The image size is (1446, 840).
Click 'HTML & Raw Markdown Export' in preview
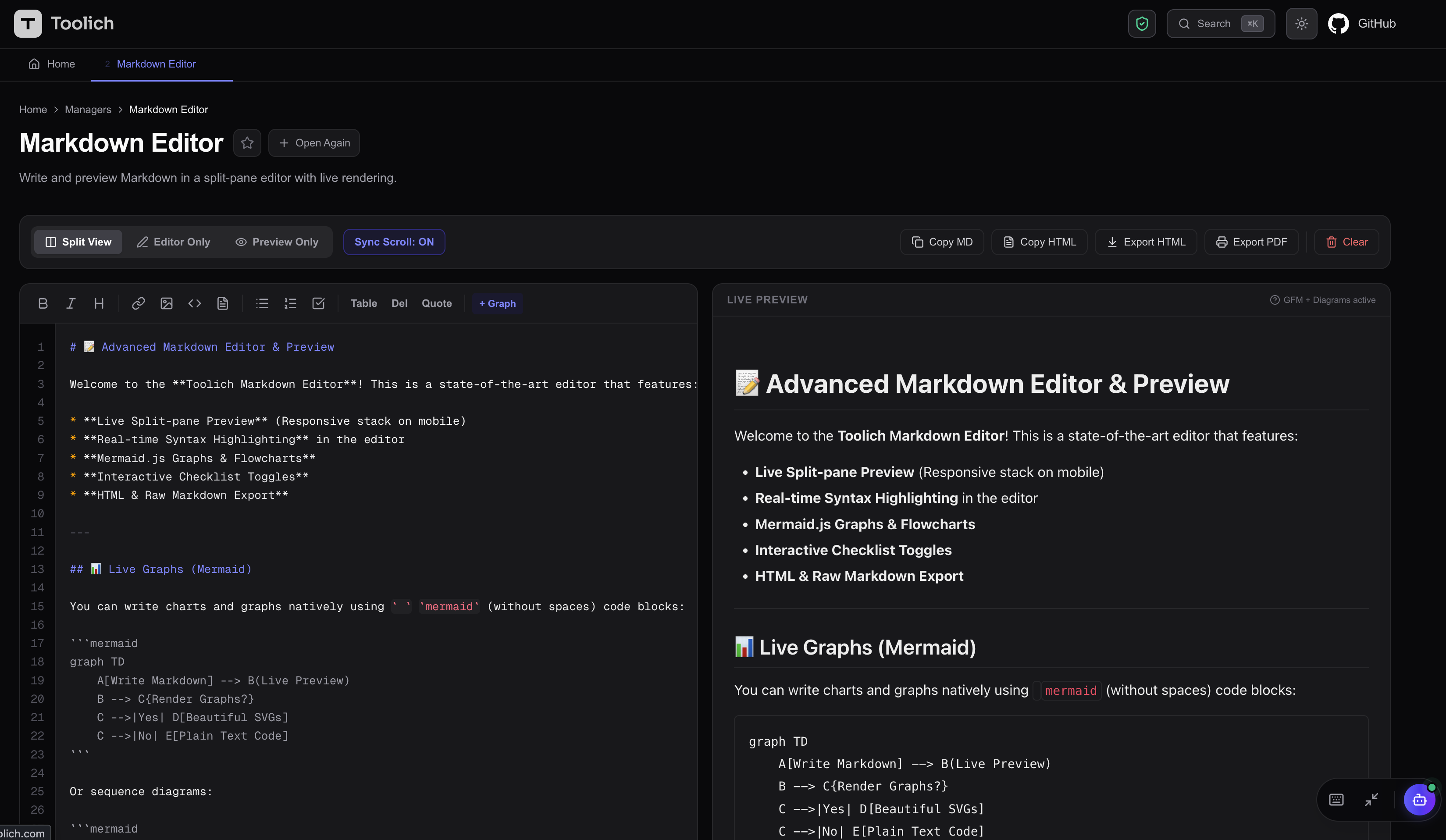pyautogui.click(x=859, y=576)
